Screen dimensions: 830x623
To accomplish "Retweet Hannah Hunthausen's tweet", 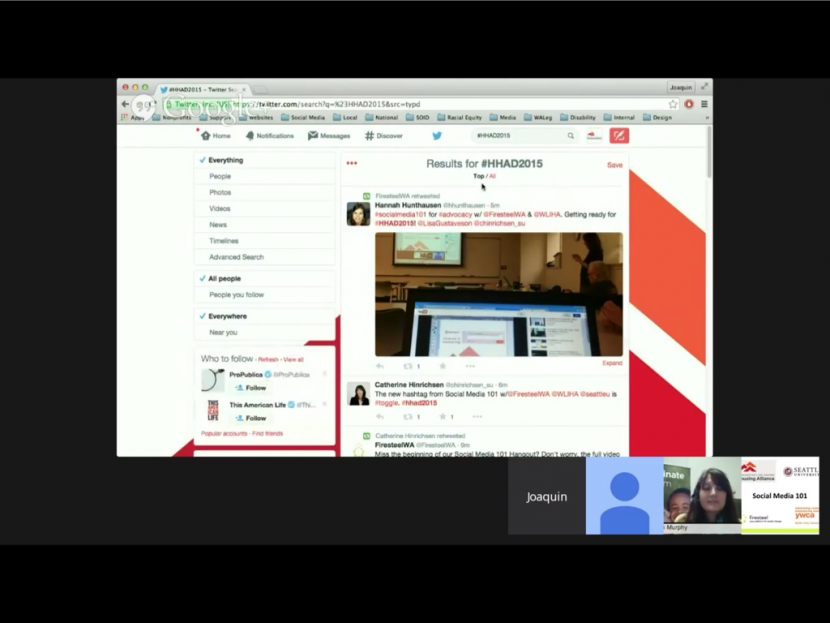I will tap(408, 366).
